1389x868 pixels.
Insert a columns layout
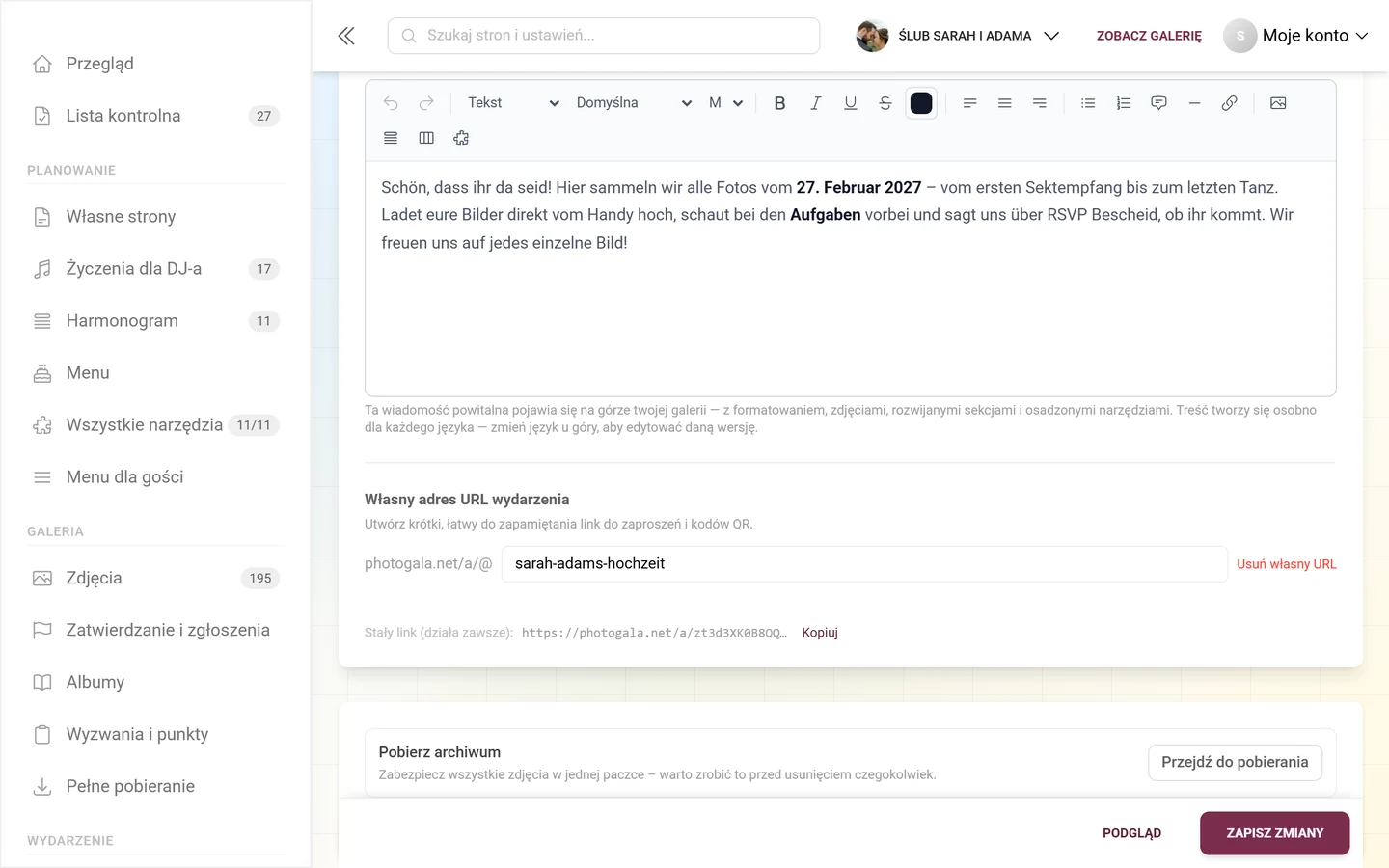pyautogui.click(x=426, y=138)
